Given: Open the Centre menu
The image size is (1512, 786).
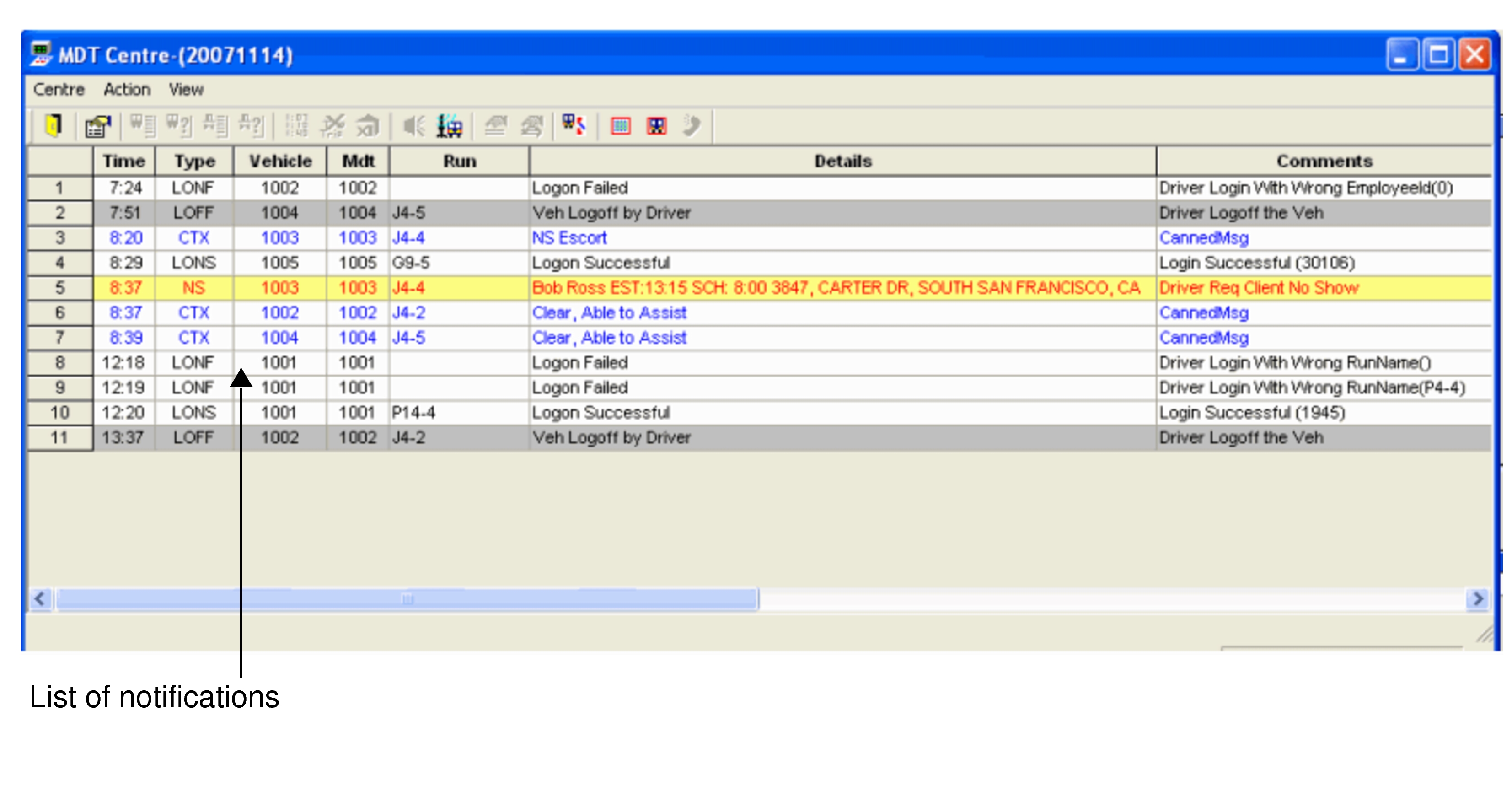Looking at the screenshot, I should (60, 89).
